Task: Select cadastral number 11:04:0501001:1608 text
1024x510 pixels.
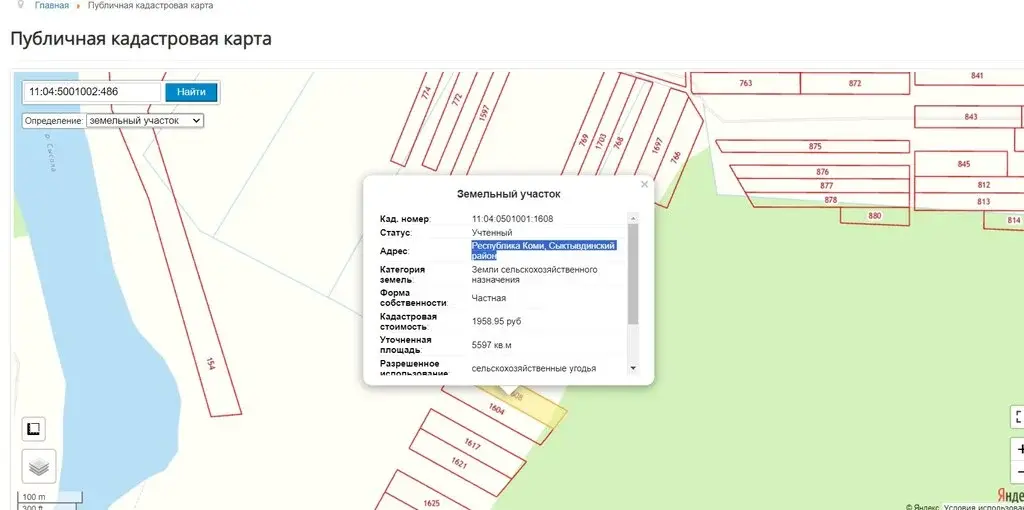Action: [x=512, y=219]
